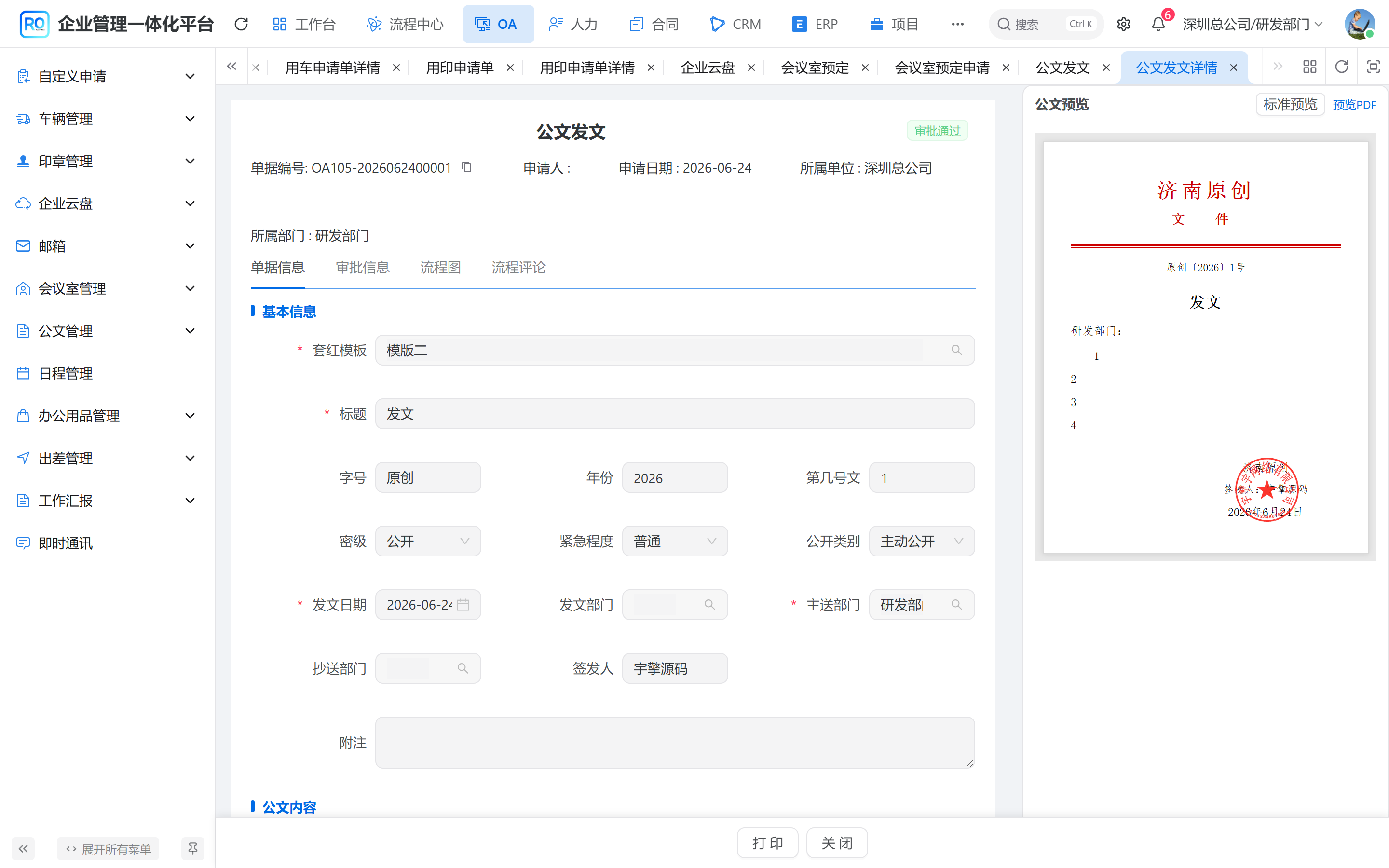Click search icon in 主送部门 field
This screenshot has height=868, width=1389.
956,605
